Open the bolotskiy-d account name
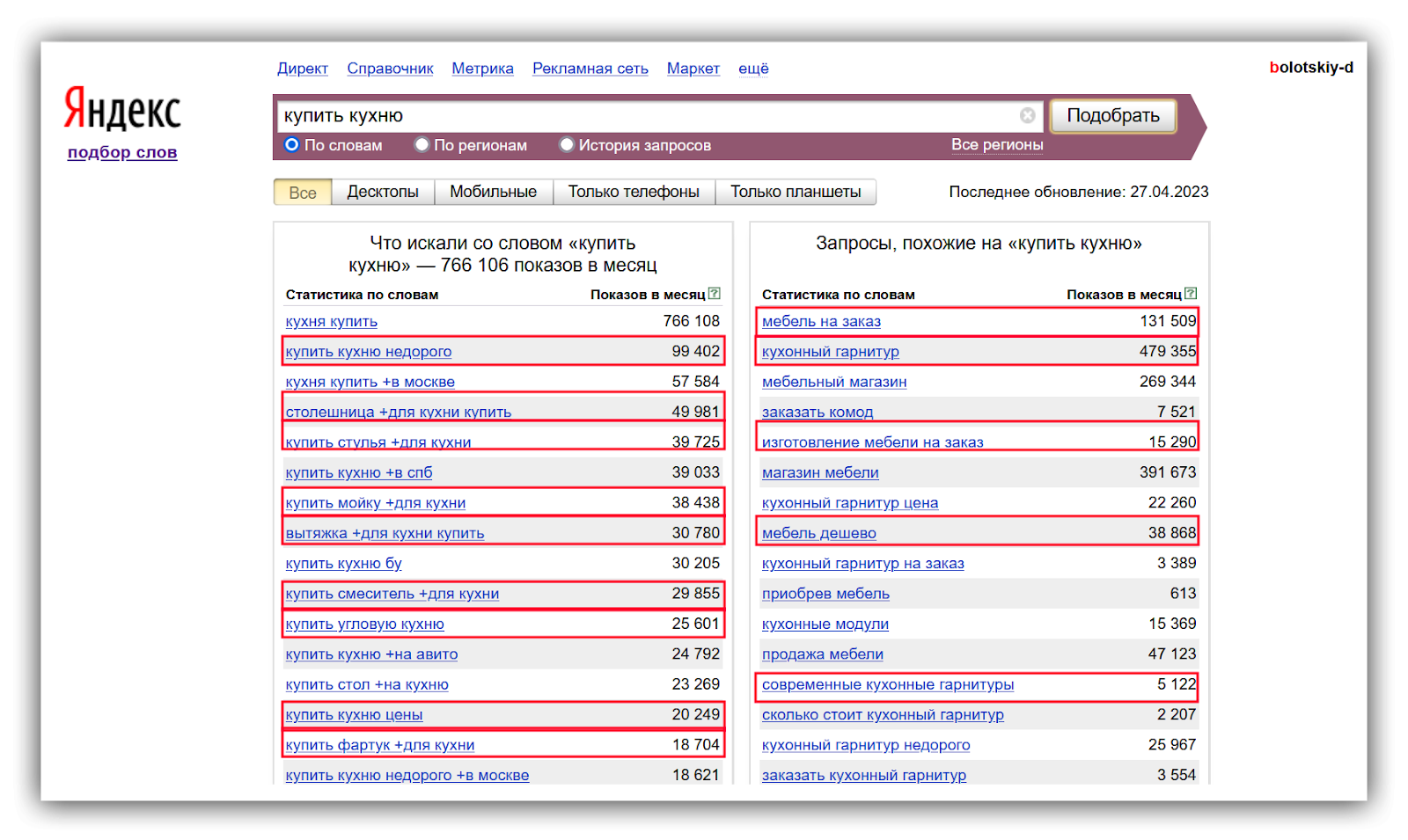The width and height of the screenshot is (1408, 840). [x=1311, y=68]
